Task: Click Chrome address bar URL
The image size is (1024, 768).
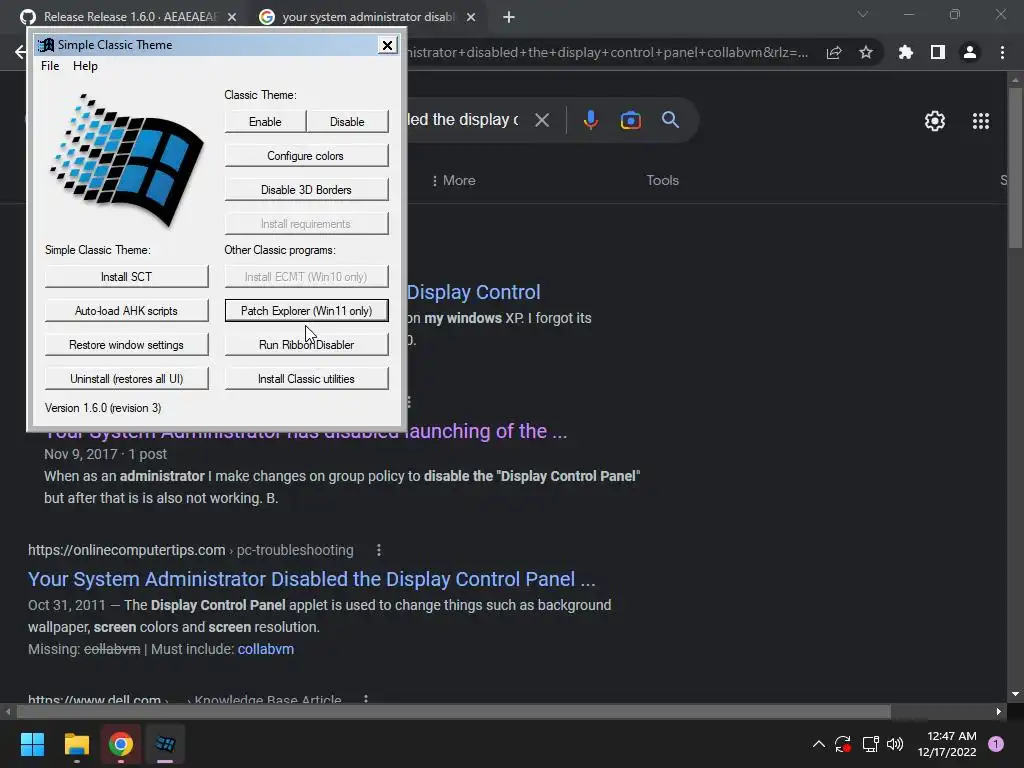Action: click(607, 52)
